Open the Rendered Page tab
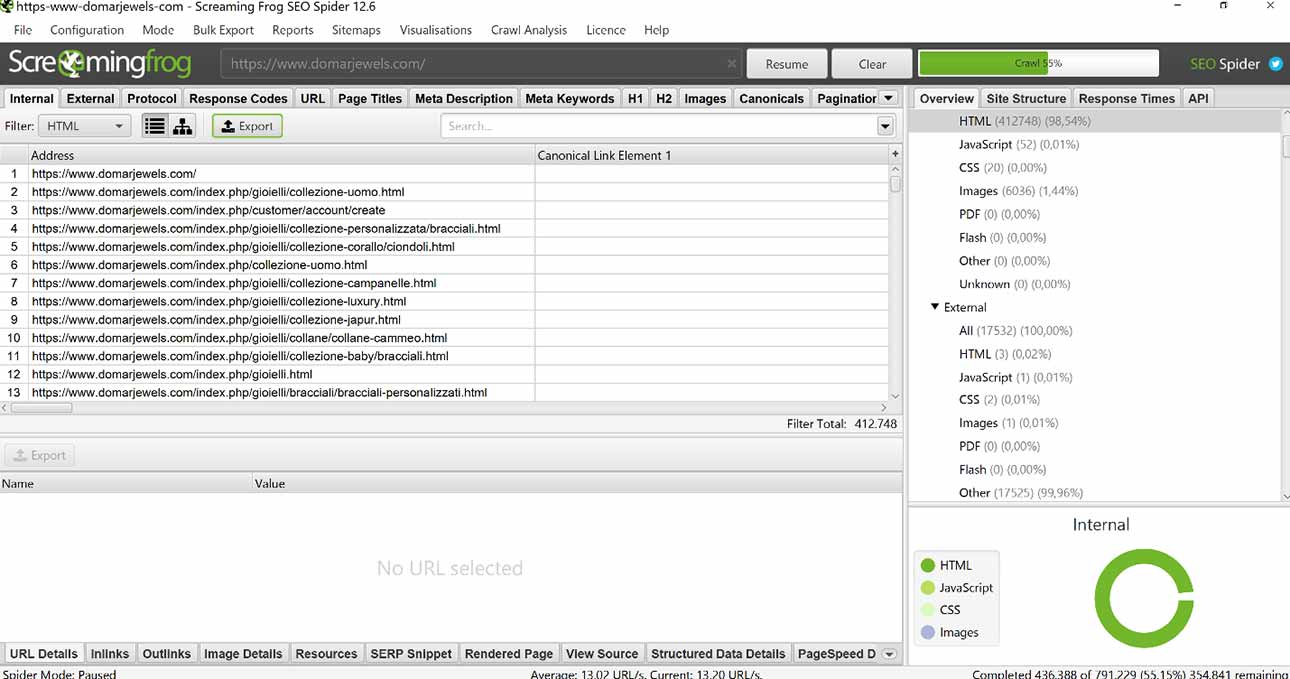 coord(509,654)
